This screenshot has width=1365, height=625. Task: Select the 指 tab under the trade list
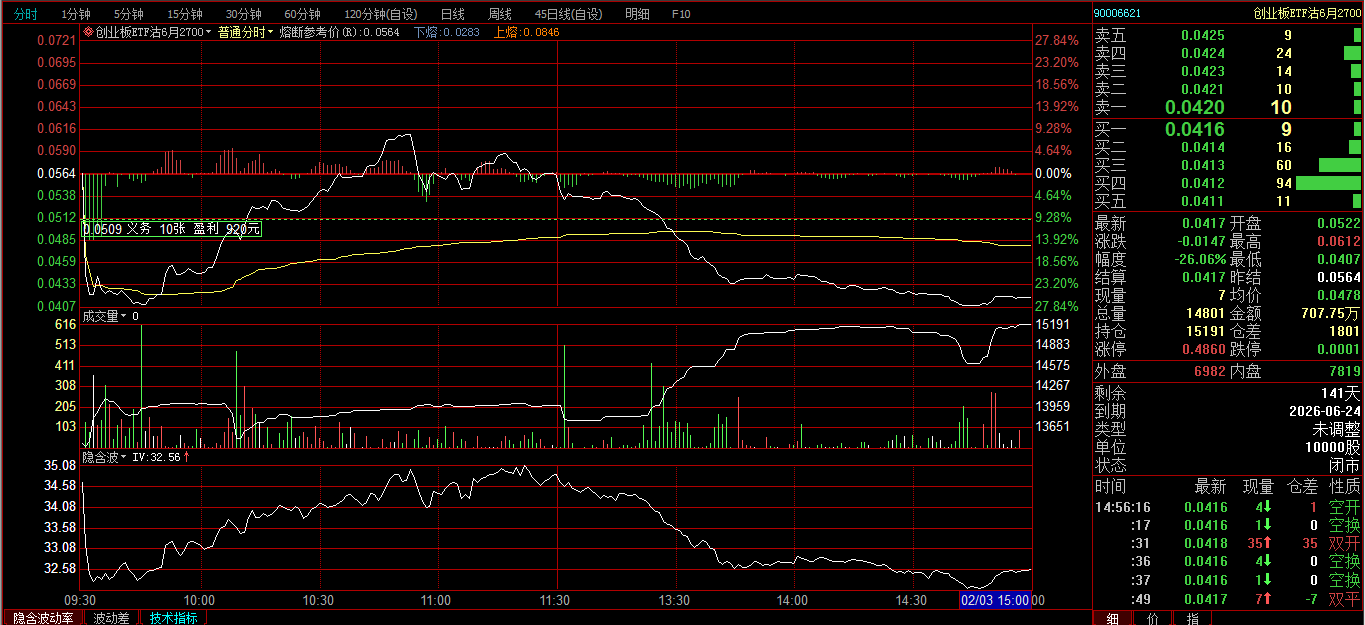[1192, 618]
